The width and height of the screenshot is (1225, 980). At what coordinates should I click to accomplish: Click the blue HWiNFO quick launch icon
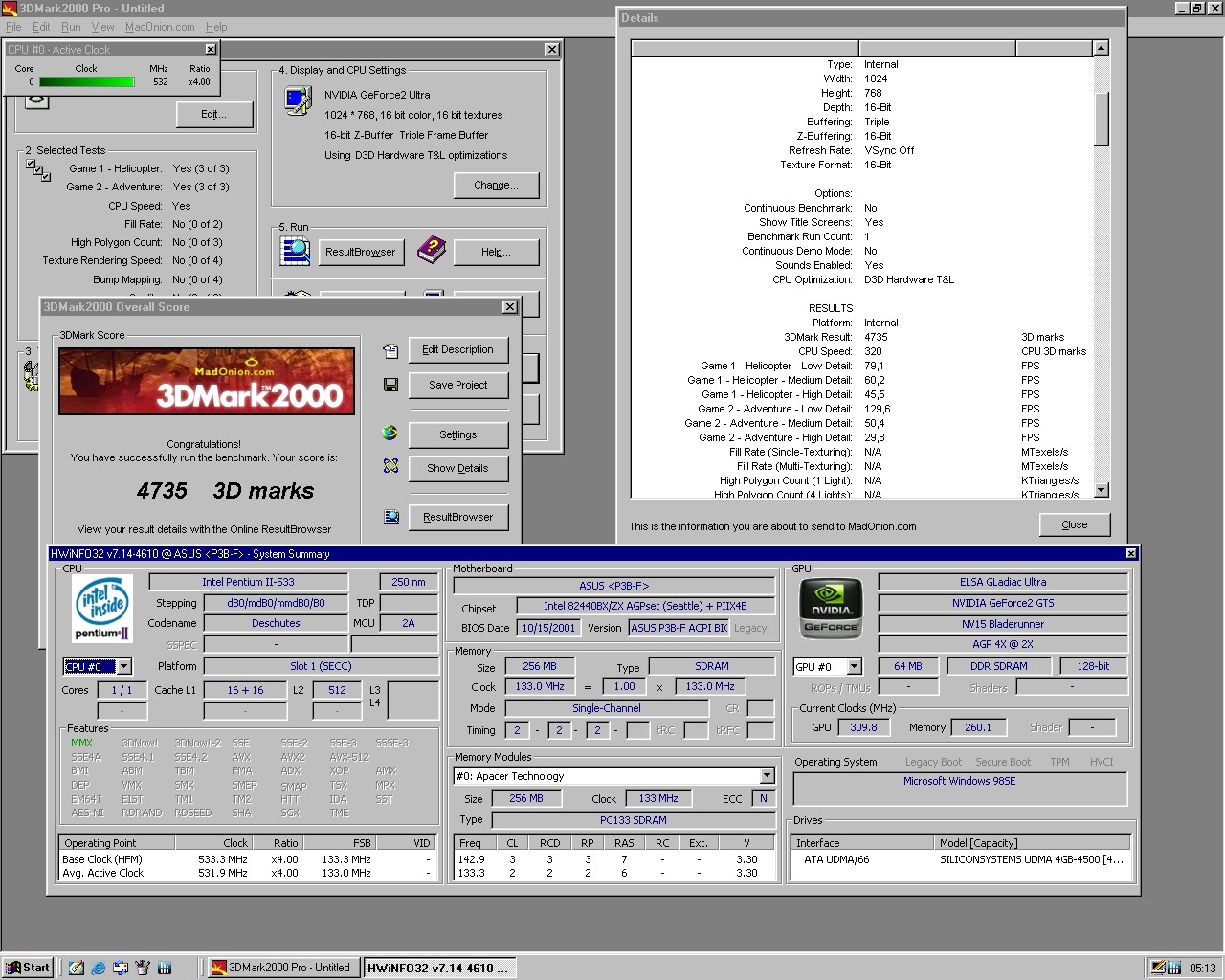165,968
